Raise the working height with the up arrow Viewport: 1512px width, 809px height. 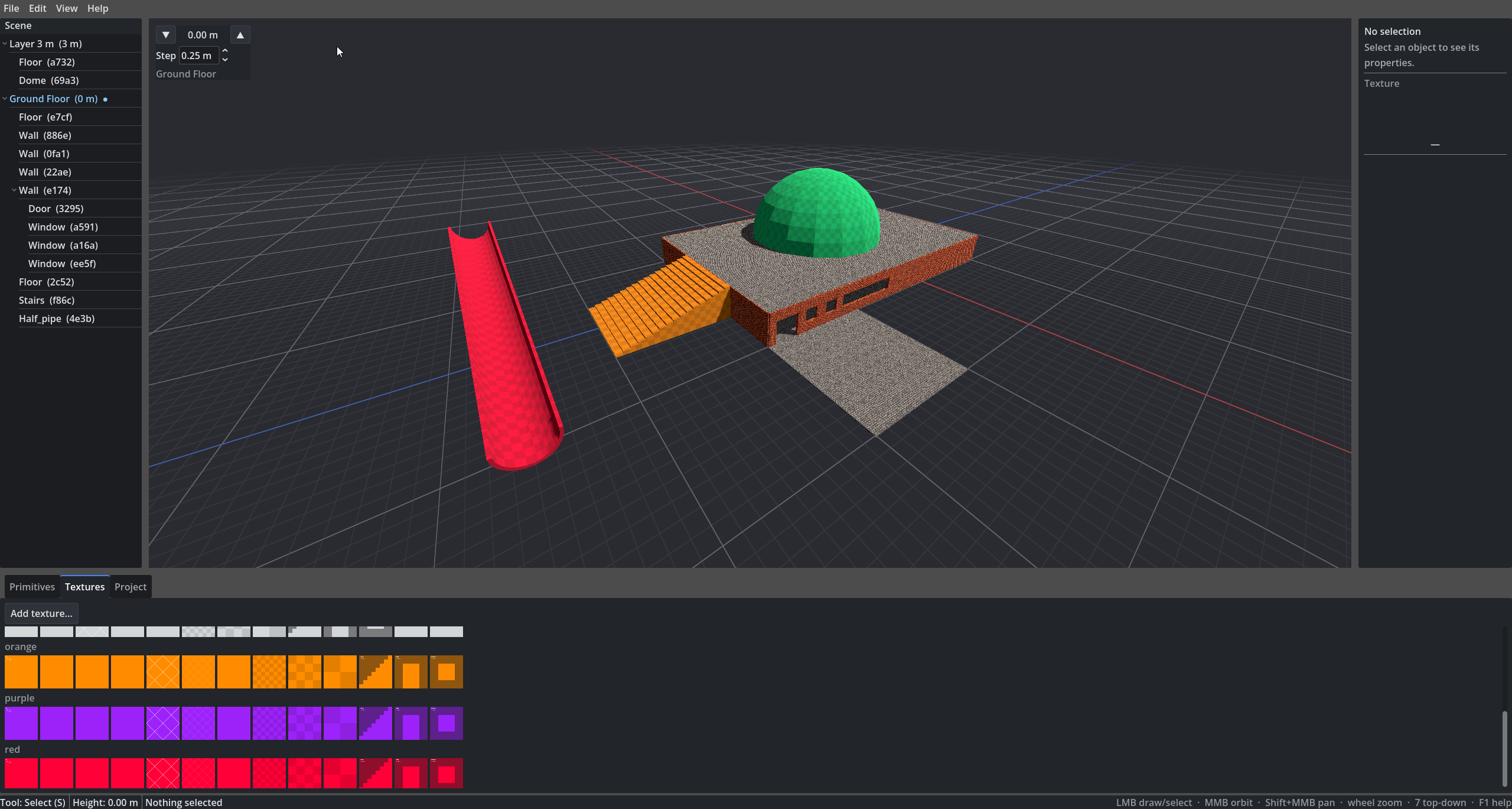(x=240, y=35)
